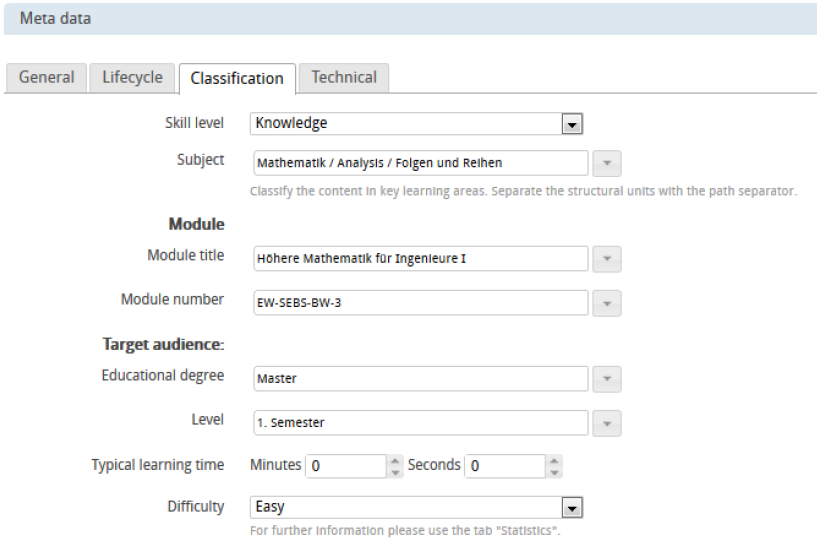This screenshot has height=547, width=817.
Task: Click the Module number field
Action: [x=420, y=303]
